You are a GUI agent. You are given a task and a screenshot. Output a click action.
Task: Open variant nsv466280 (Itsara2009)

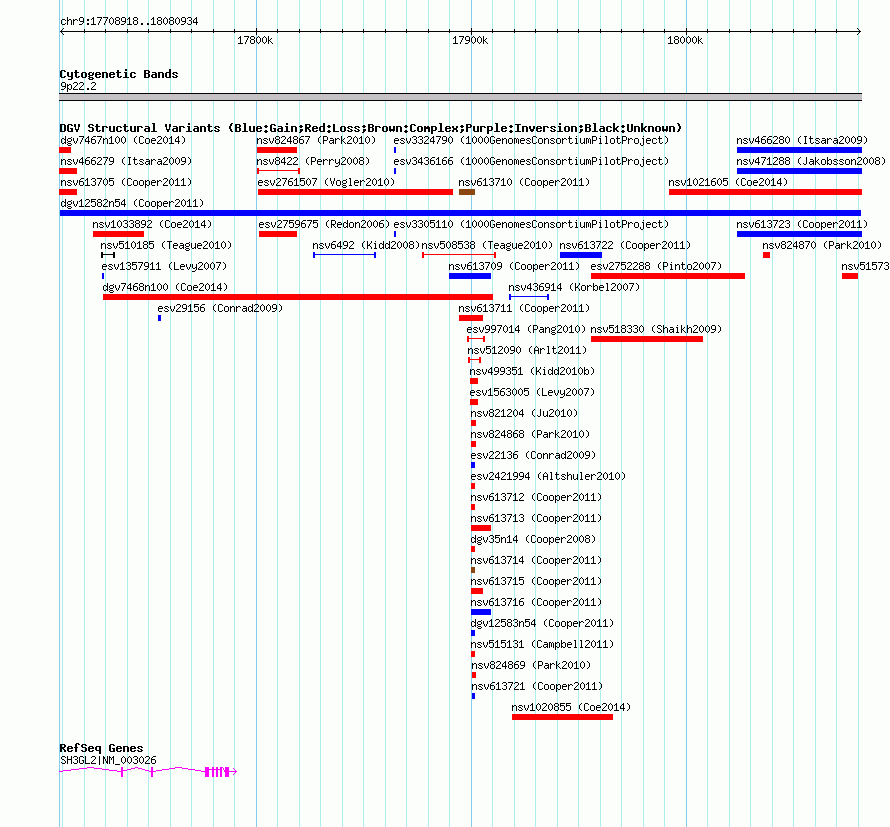tap(802, 140)
